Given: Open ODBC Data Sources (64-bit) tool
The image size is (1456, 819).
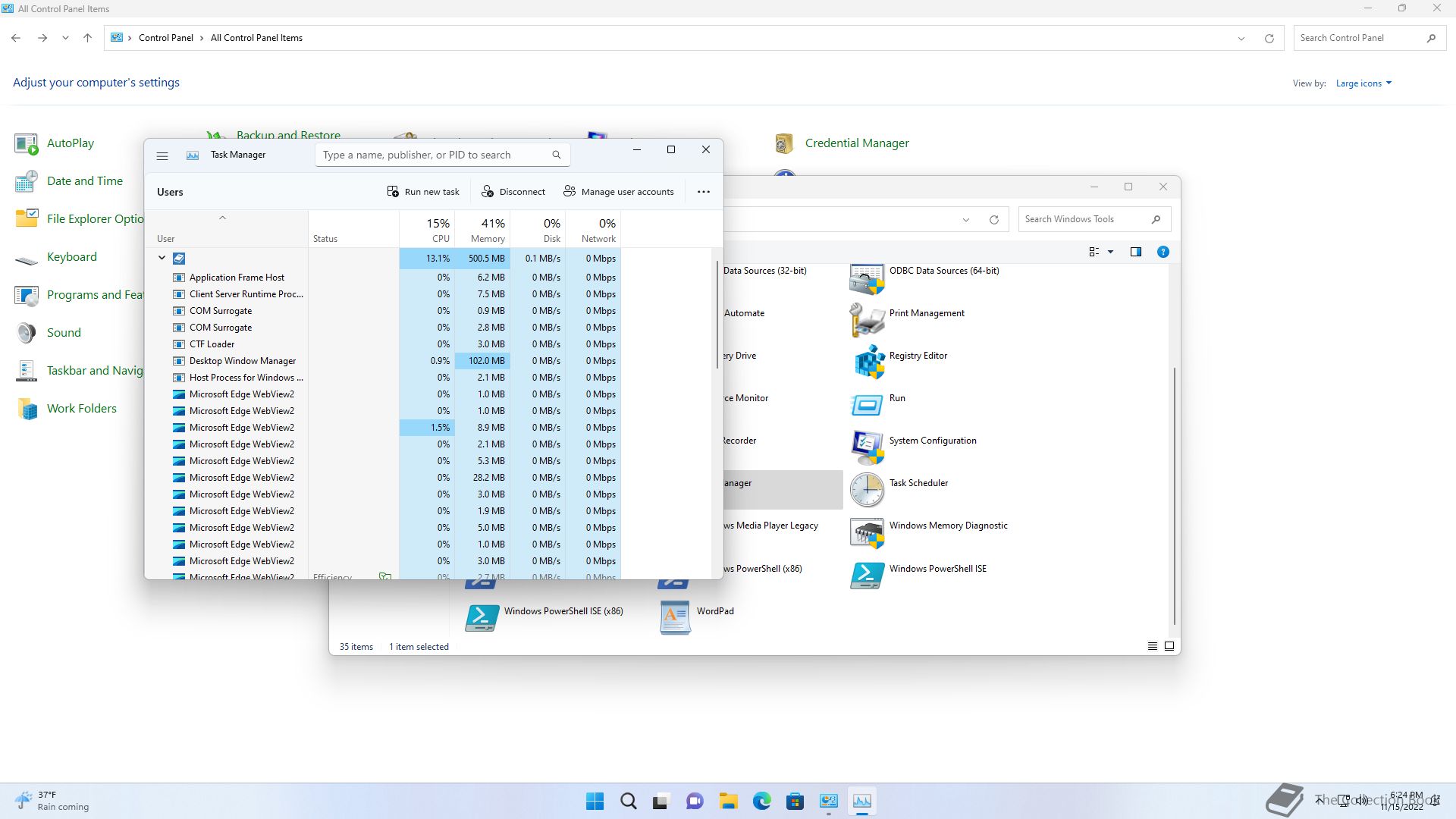Looking at the screenshot, I should [x=924, y=279].
